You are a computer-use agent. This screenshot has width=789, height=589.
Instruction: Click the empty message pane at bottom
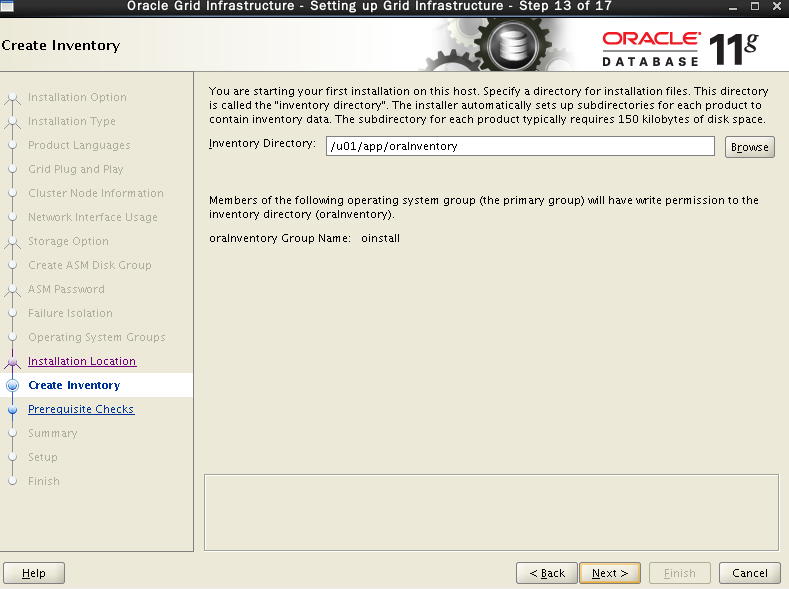(491, 511)
